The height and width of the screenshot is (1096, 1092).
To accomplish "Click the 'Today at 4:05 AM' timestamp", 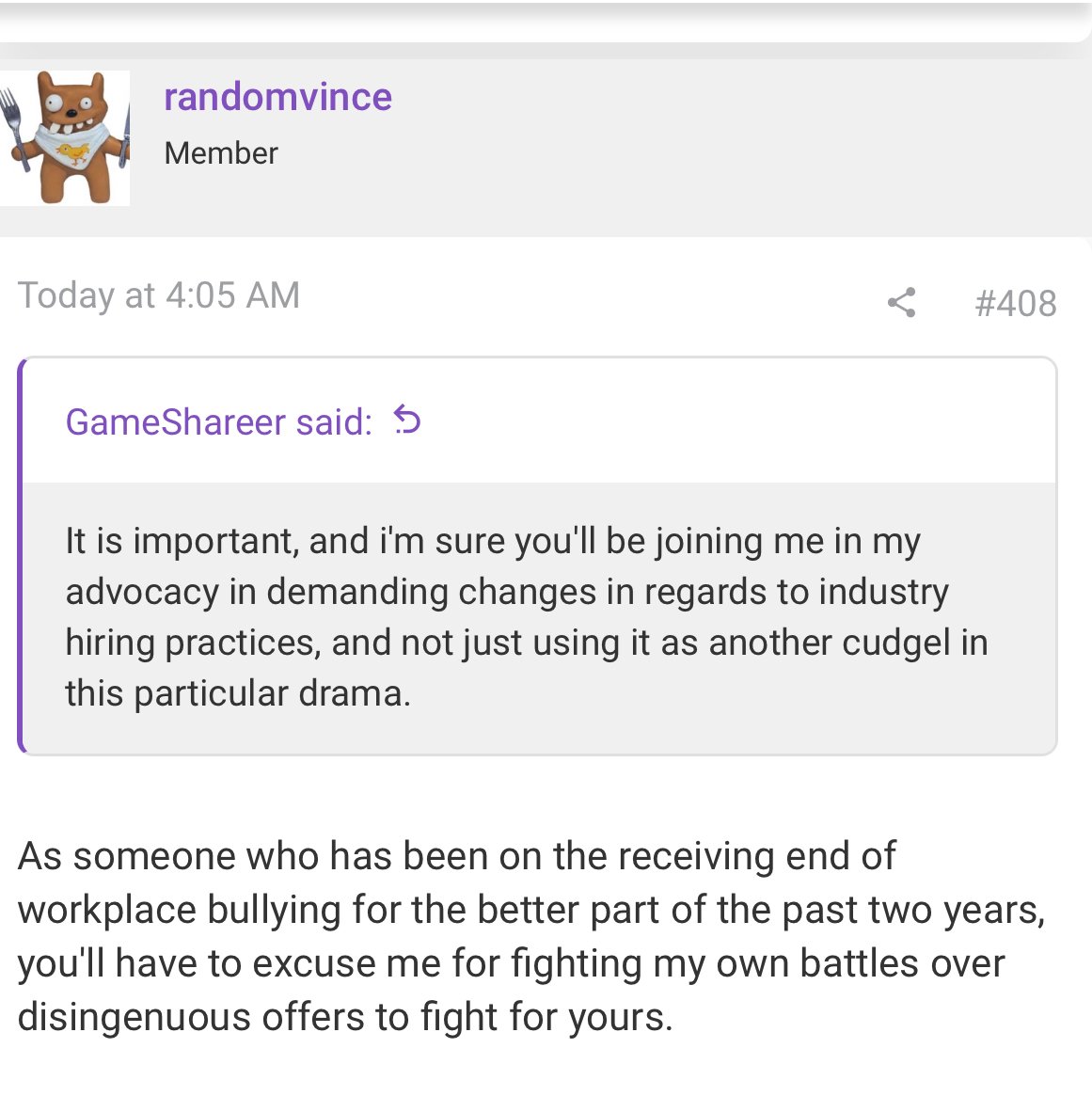I will (159, 295).
